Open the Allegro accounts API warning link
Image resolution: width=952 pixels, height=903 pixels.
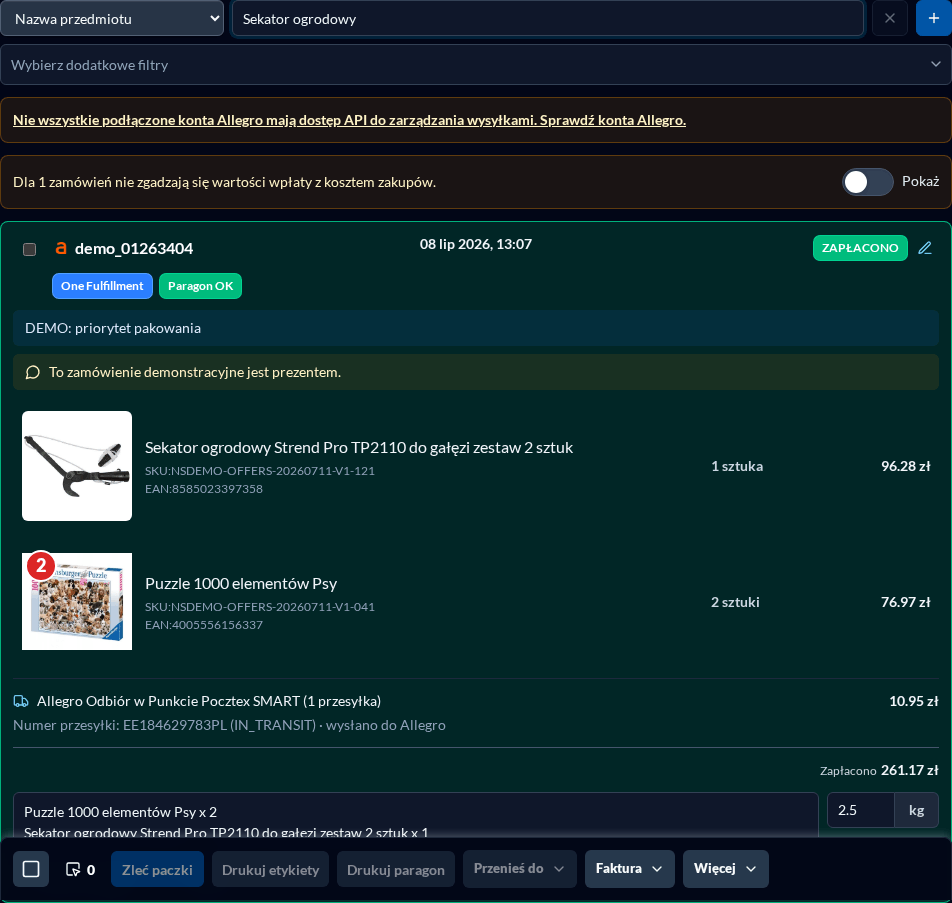[349, 120]
